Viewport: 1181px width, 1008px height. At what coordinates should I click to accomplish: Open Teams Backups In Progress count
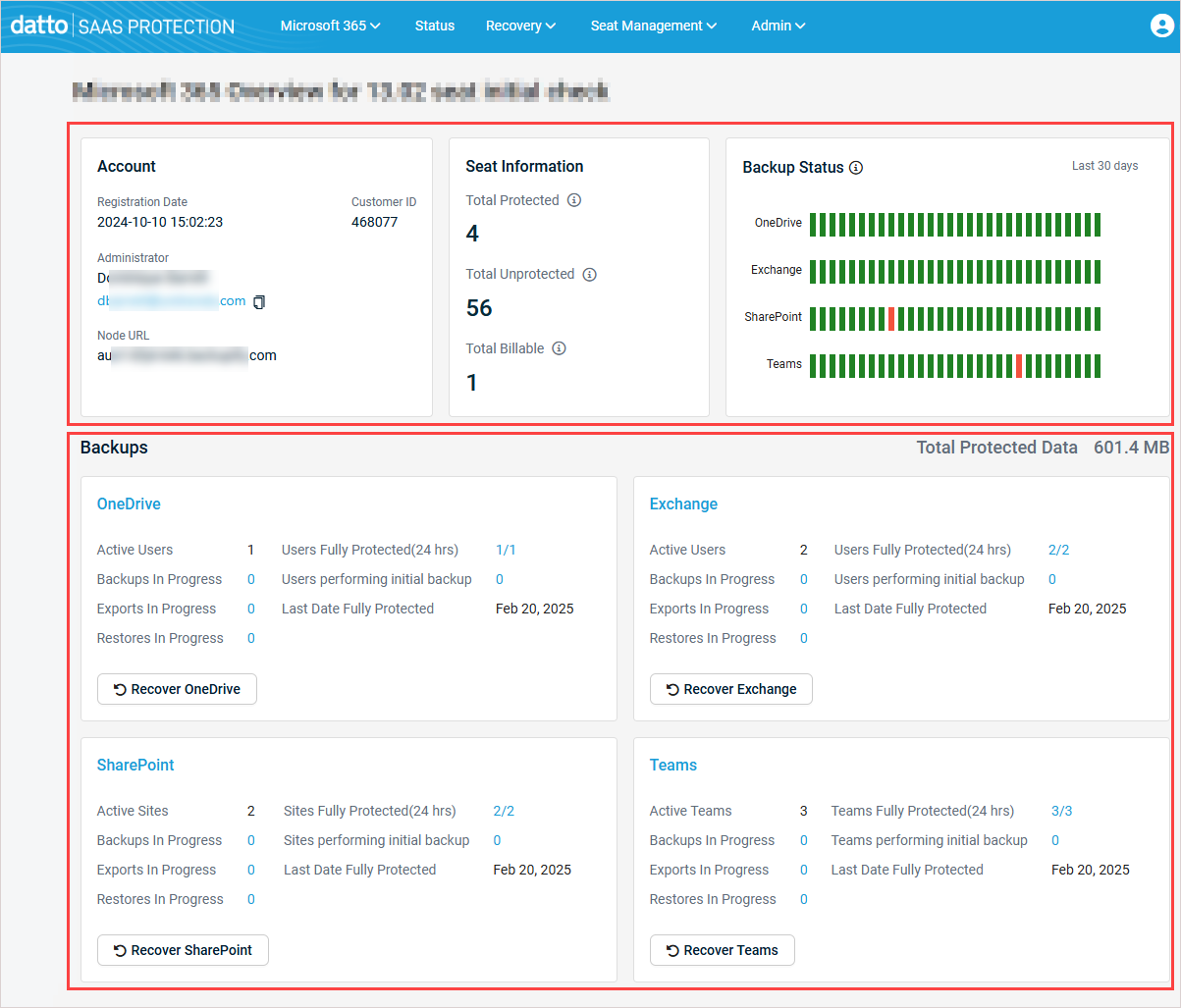coord(804,840)
